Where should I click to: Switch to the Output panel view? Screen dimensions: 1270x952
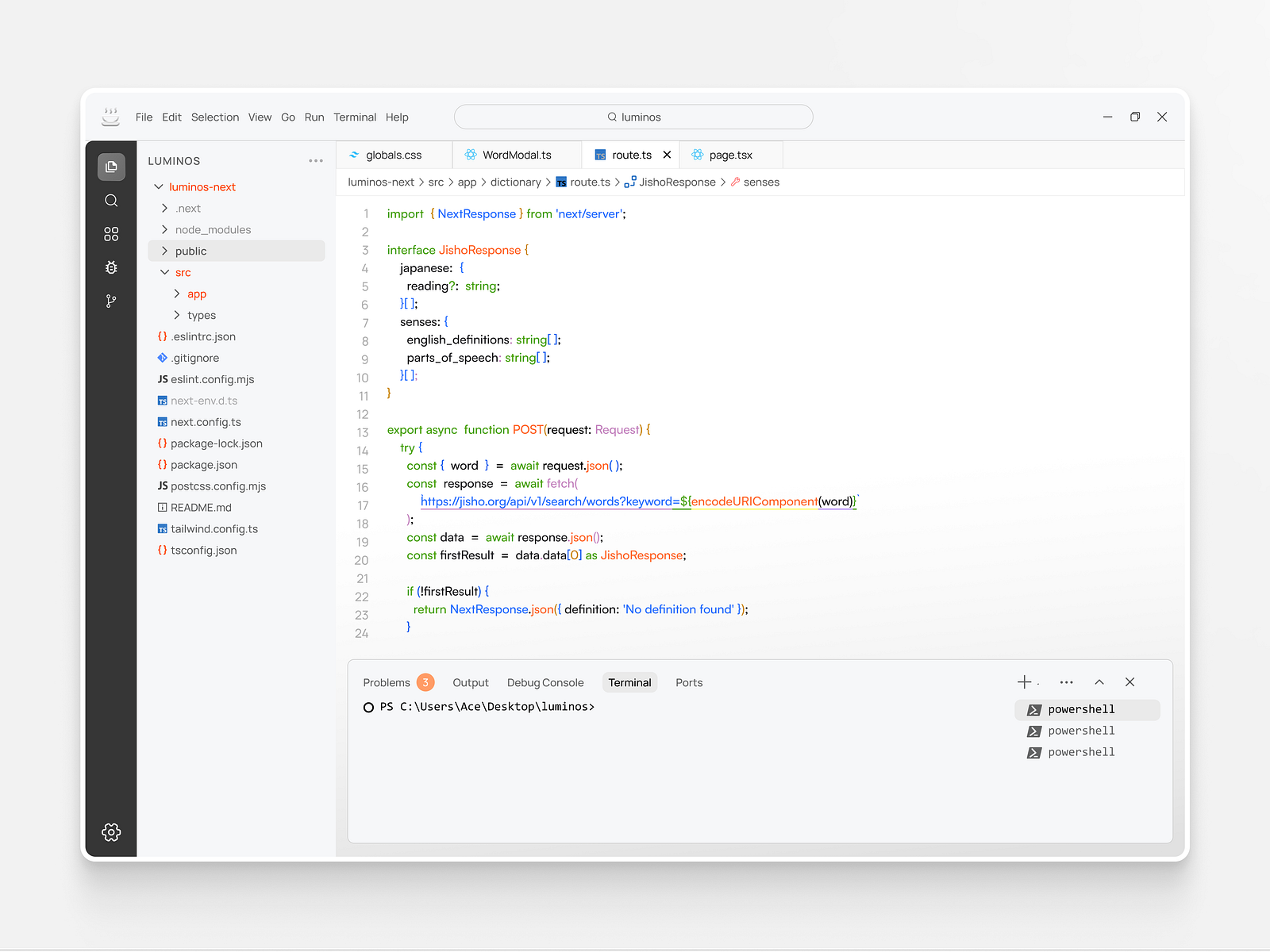pyautogui.click(x=470, y=682)
